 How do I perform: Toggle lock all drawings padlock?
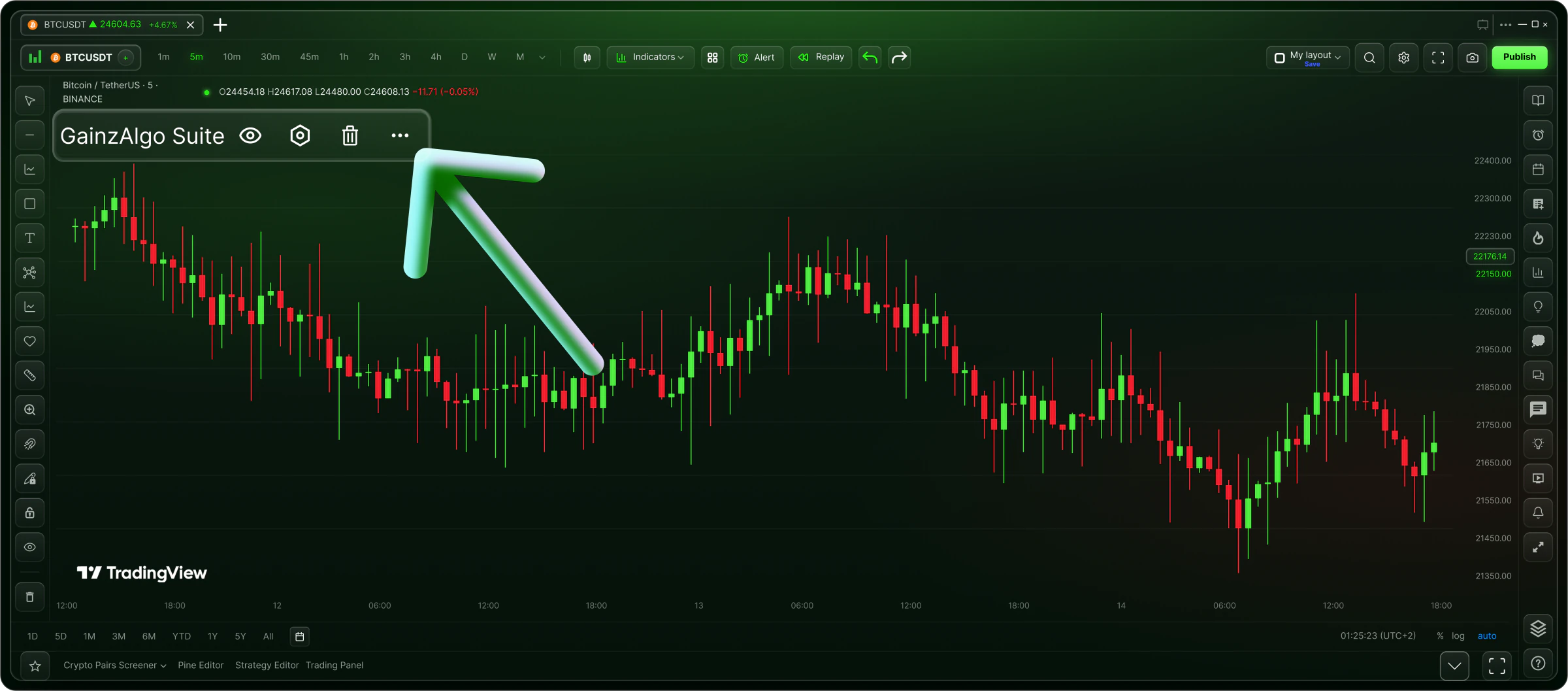pos(30,513)
